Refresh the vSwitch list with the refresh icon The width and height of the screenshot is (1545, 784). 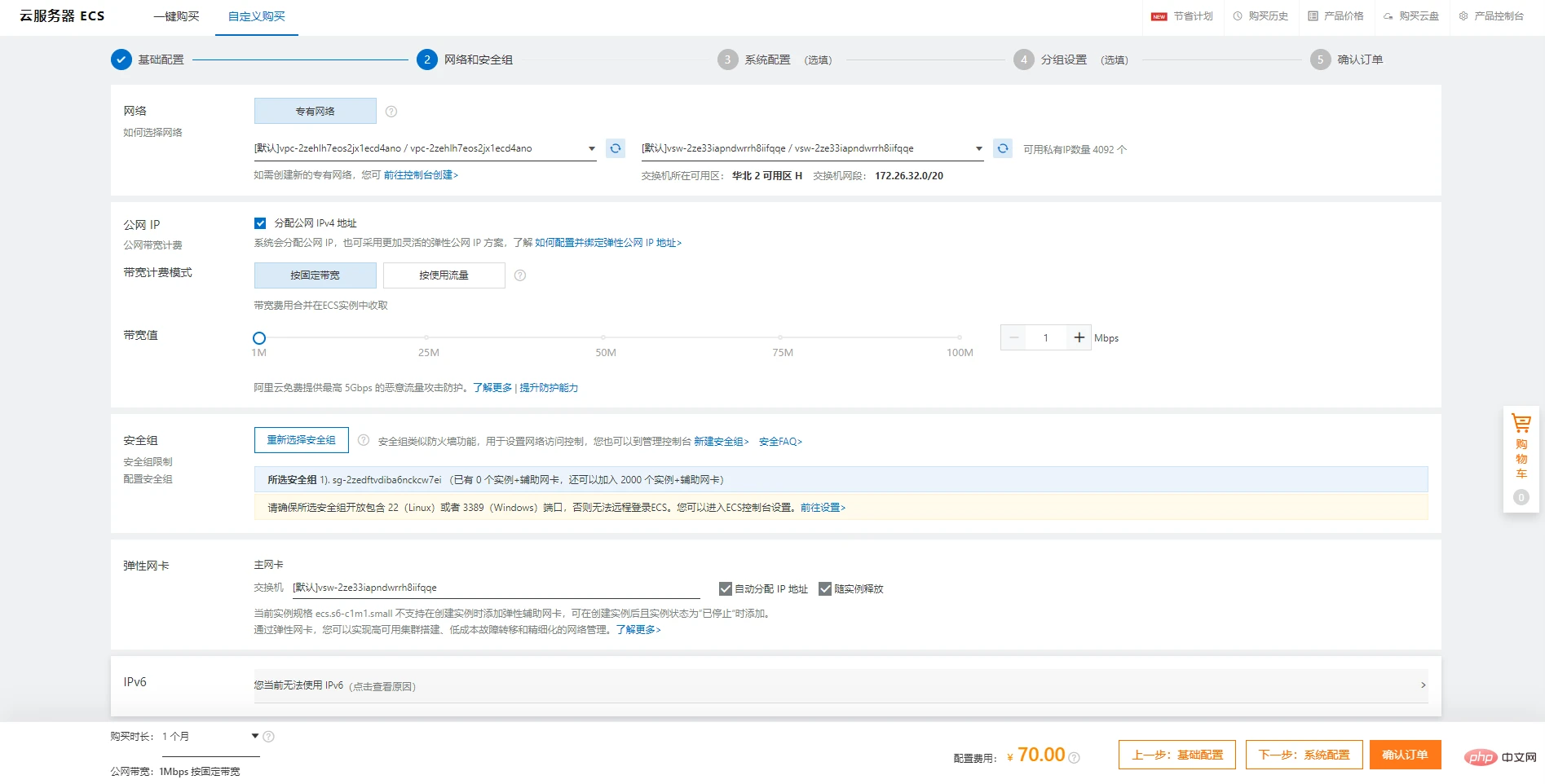pyautogui.click(x=1003, y=148)
